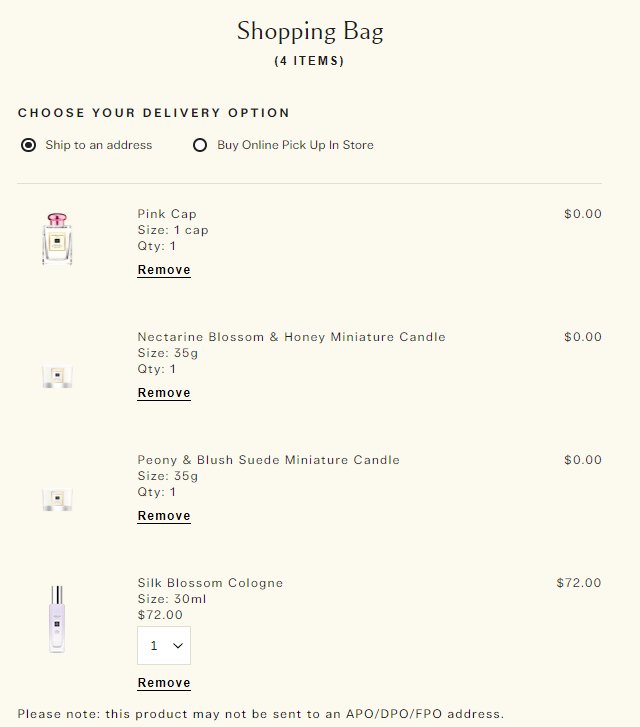Click the Pink Cap product name

[x=167, y=214]
